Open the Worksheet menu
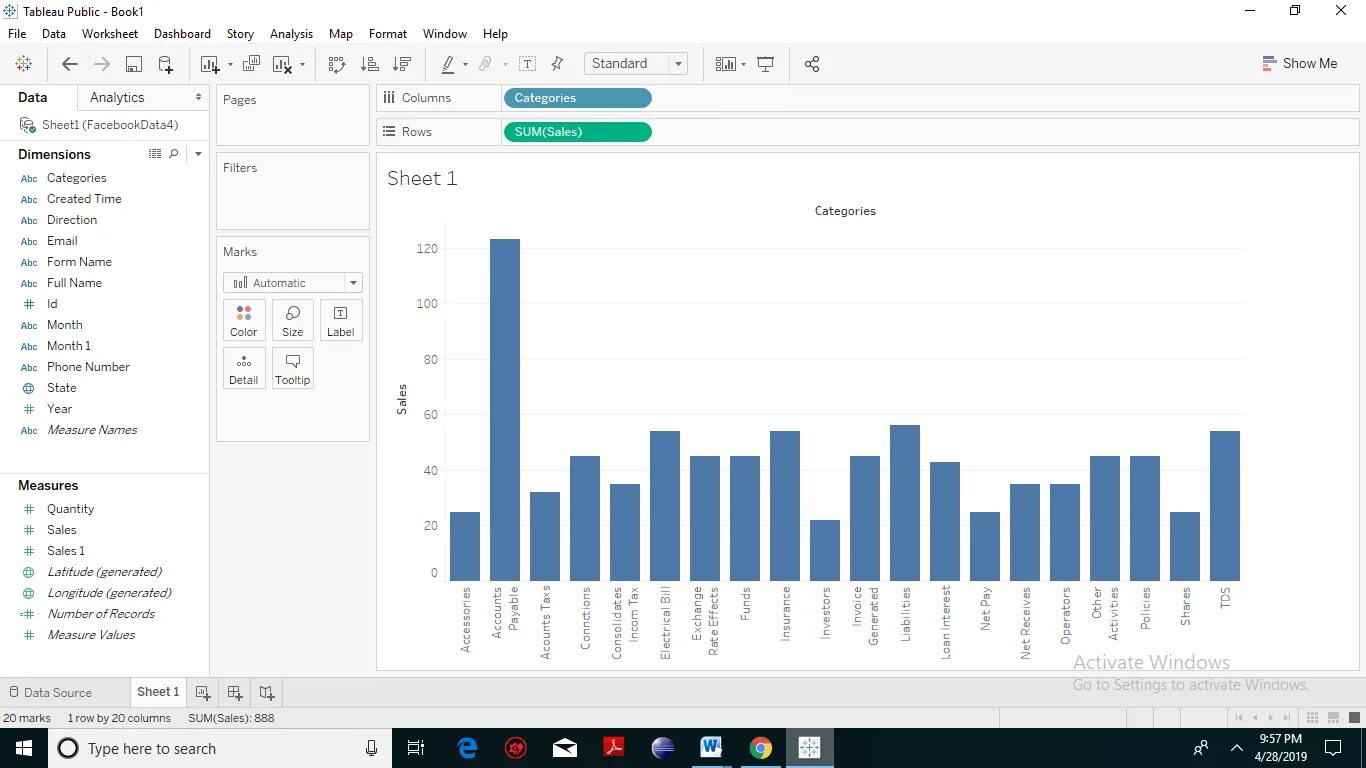Screen dimensions: 1366x768 pos(110,34)
